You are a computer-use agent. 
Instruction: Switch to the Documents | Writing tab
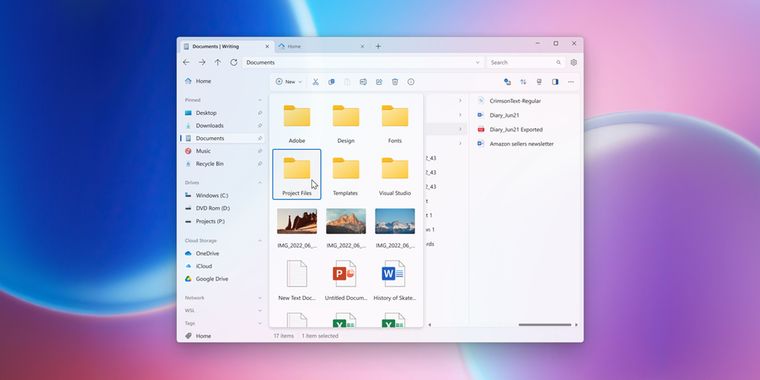click(227, 47)
